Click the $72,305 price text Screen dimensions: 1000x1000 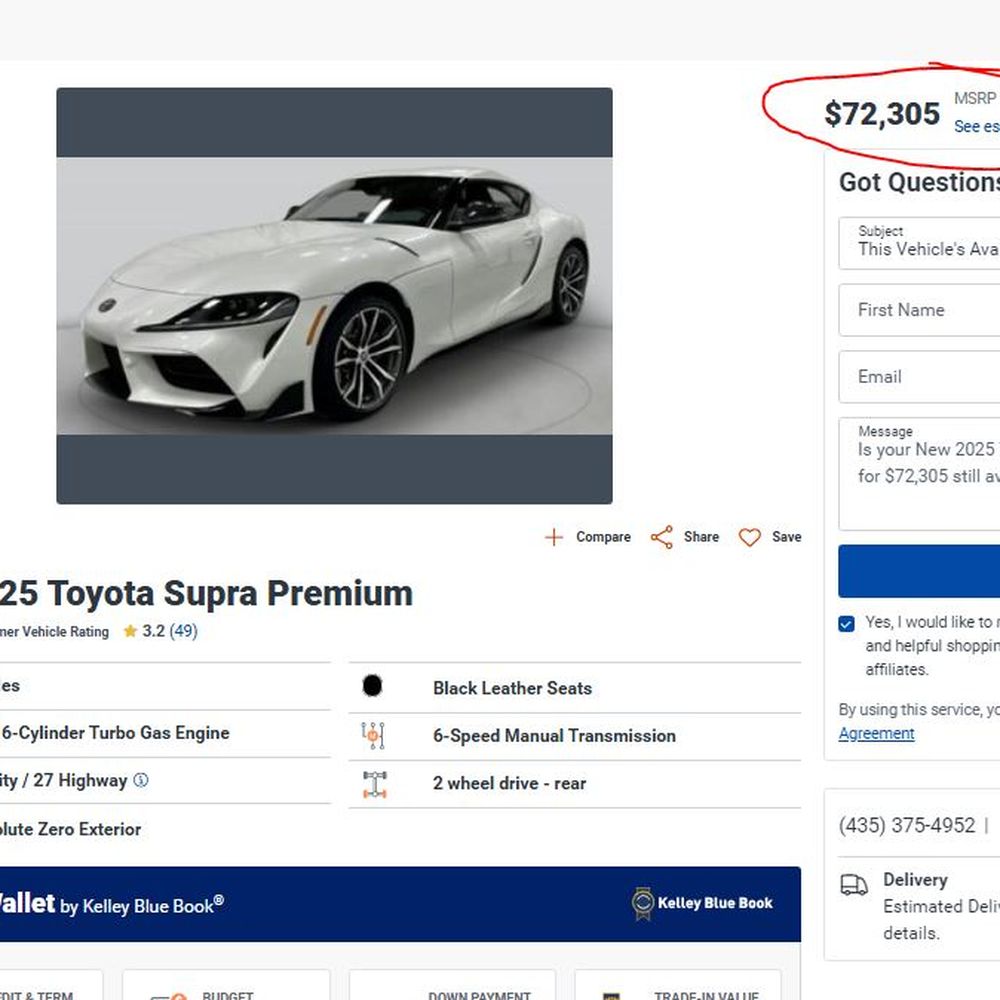(x=882, y=114)
